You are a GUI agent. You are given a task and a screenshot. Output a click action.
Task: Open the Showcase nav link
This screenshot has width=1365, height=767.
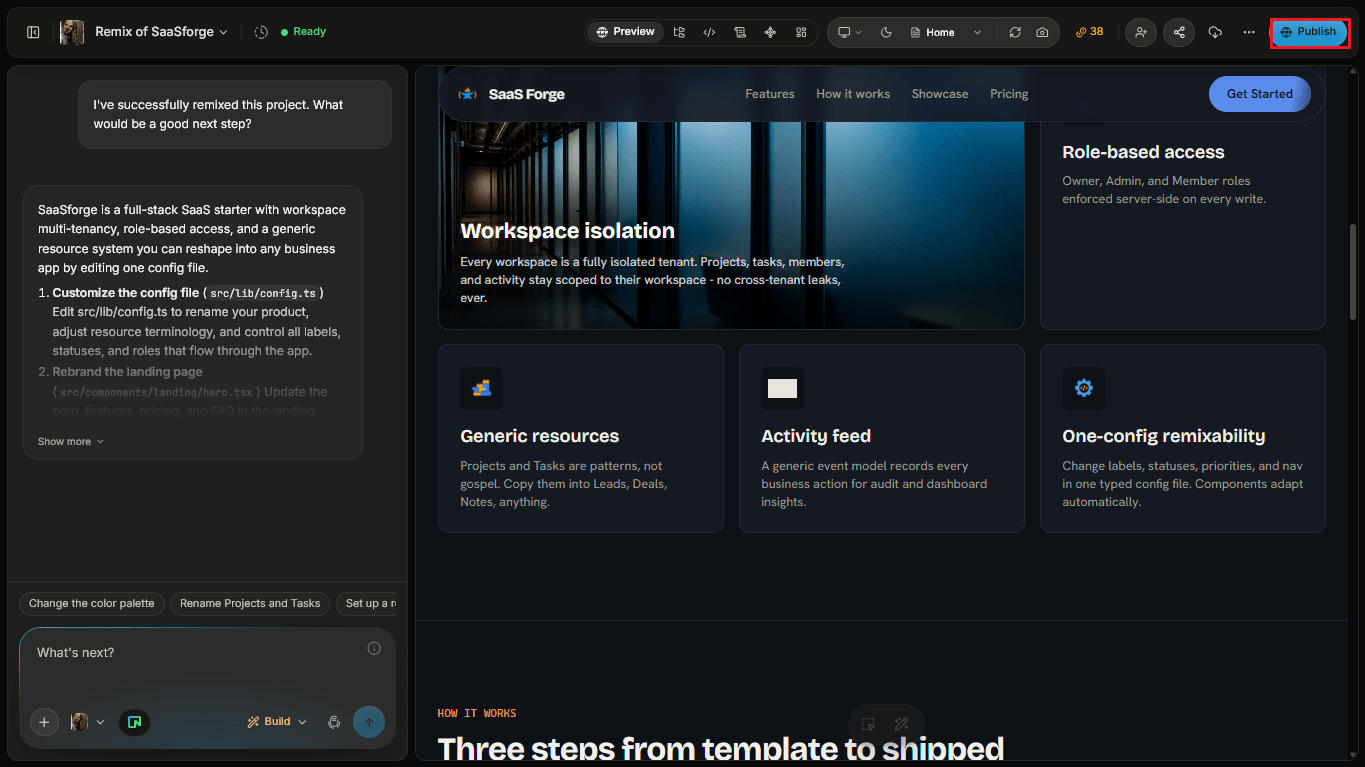click(x=940, y=94)
